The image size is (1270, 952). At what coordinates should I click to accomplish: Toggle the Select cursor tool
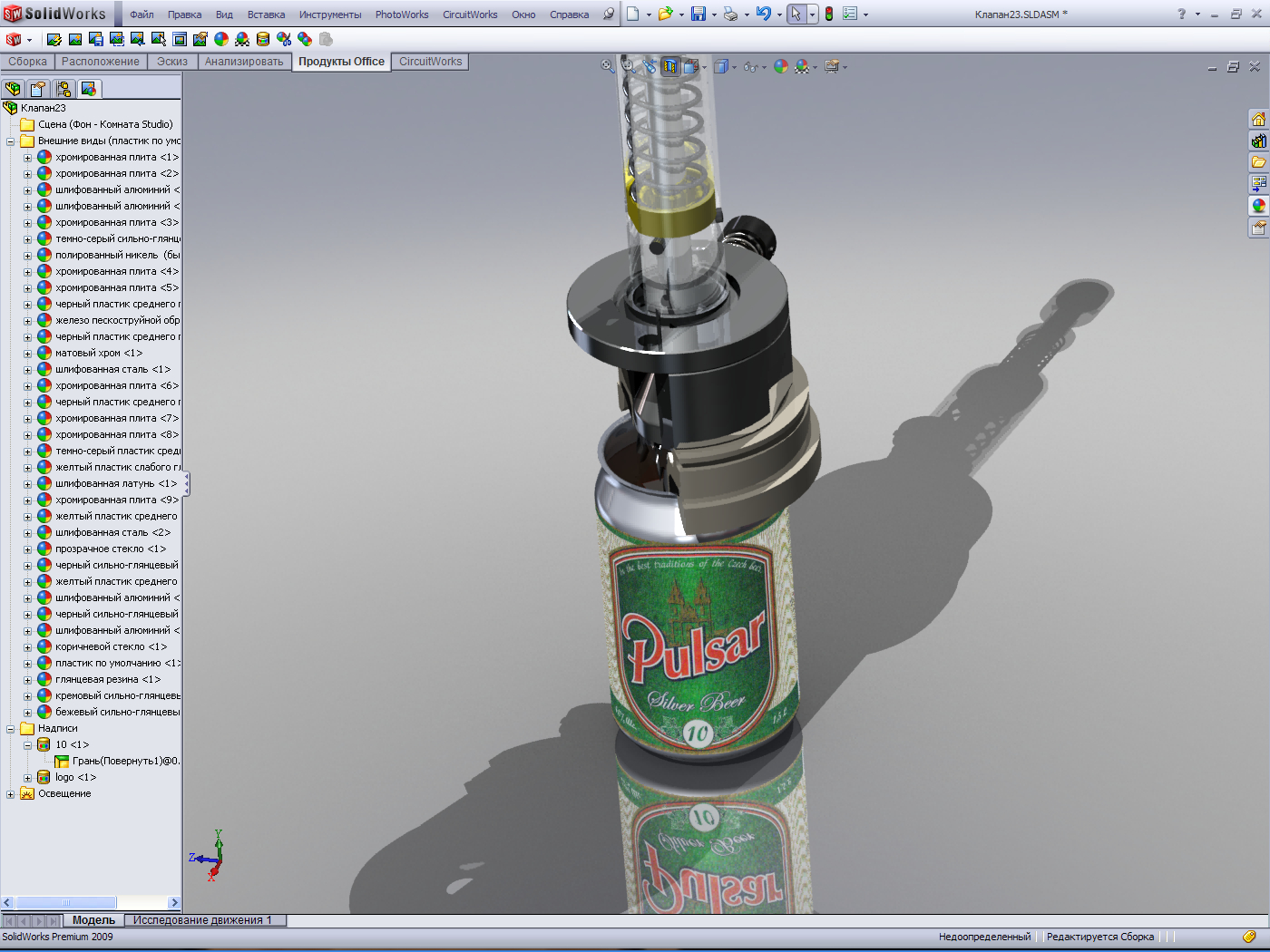(796, 14)
